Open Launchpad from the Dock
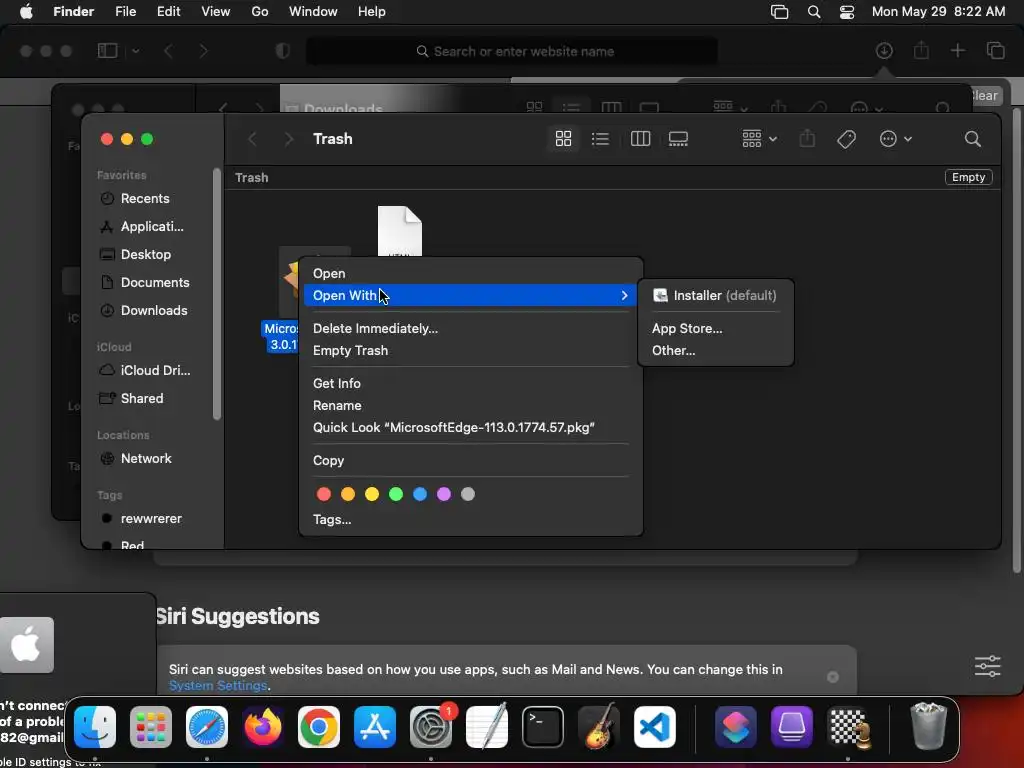1024x768 pixels. click(151, 727)
